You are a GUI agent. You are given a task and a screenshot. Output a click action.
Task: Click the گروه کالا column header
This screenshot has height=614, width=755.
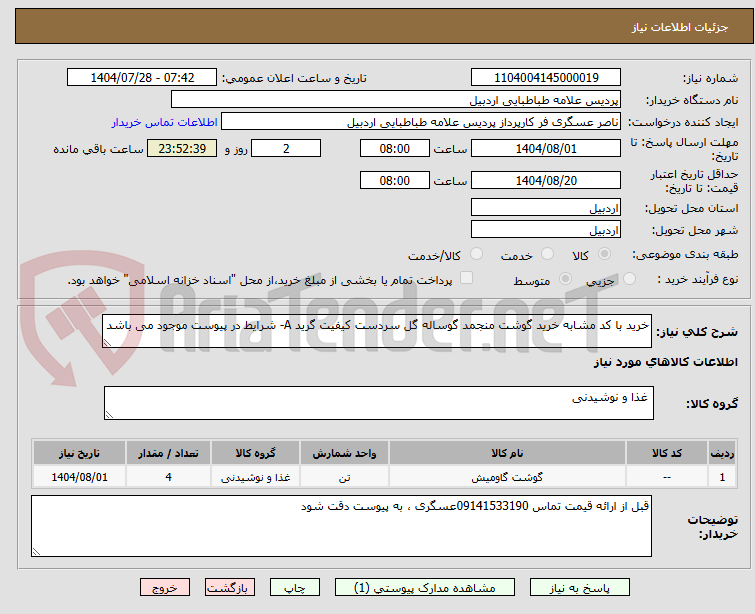[x=255, y=453]
